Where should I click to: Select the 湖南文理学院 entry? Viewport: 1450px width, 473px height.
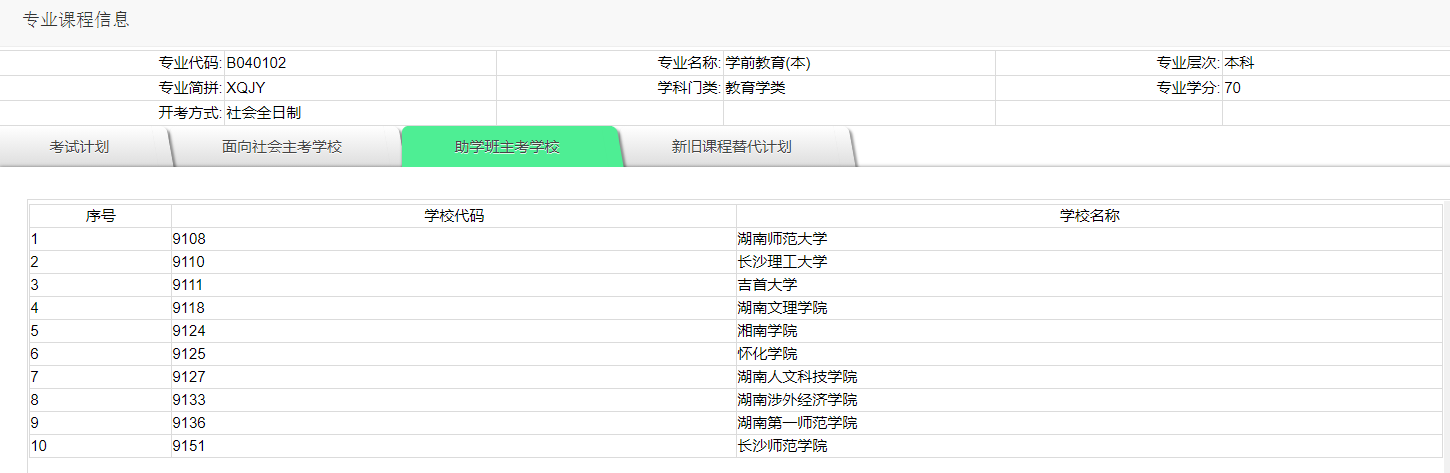(783, 308)
